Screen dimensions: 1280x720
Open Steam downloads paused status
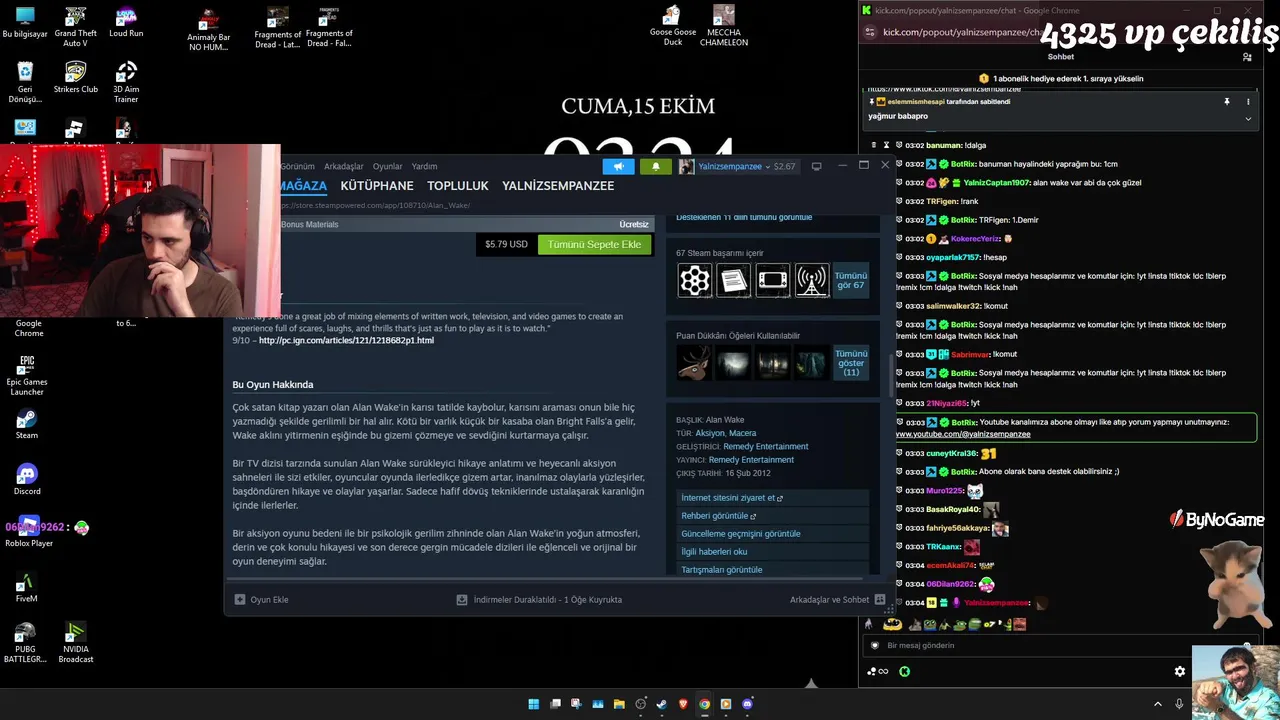(539, 600)
